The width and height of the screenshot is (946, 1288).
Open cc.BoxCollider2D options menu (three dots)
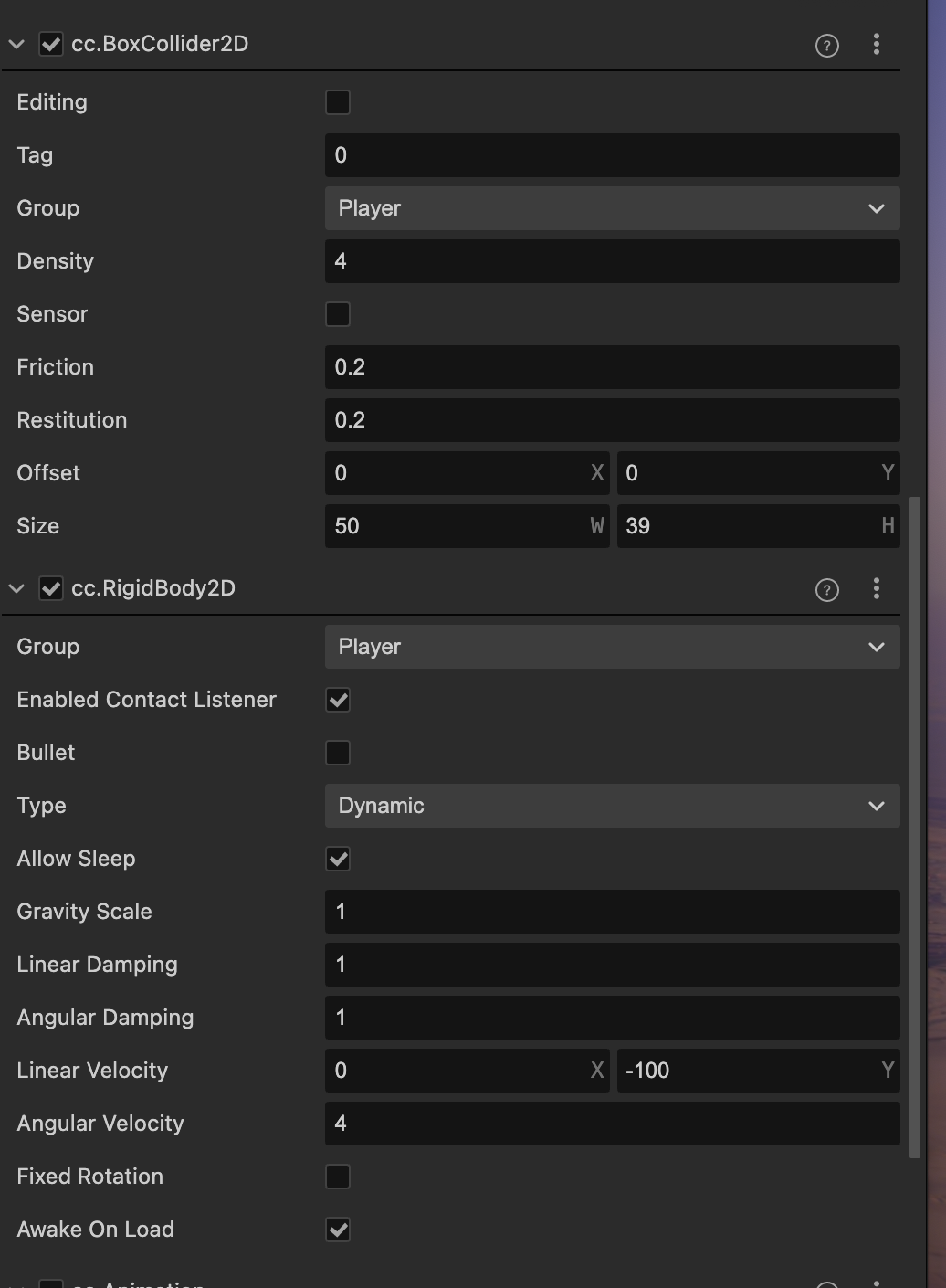click(877, 45)
